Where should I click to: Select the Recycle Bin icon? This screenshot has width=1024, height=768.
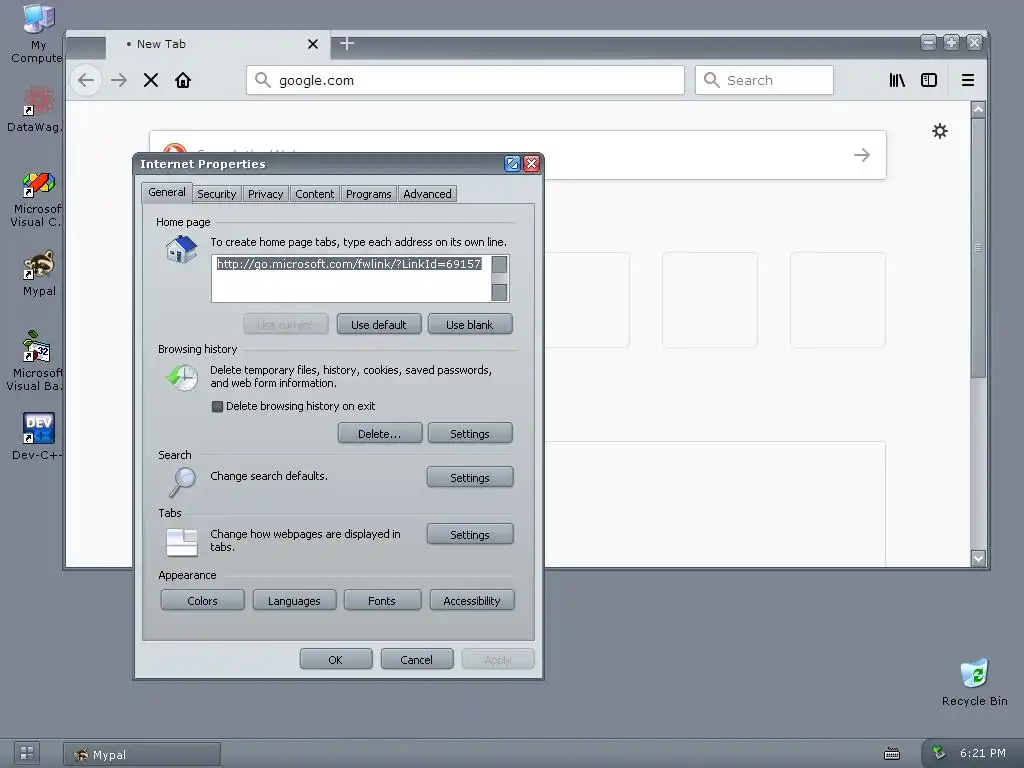[x=974, y=682]
